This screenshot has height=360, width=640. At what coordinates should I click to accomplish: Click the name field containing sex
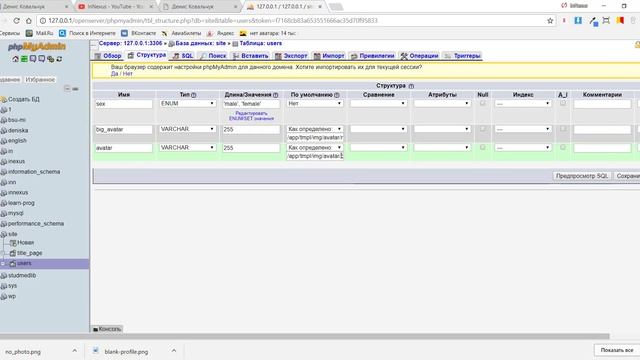coord(124,104)
